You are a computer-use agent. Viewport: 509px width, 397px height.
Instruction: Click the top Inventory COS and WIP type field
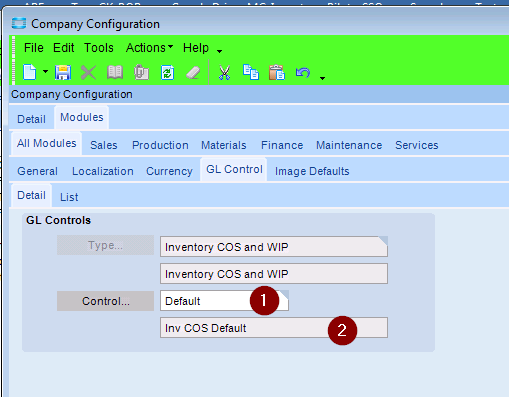(274, 247)
